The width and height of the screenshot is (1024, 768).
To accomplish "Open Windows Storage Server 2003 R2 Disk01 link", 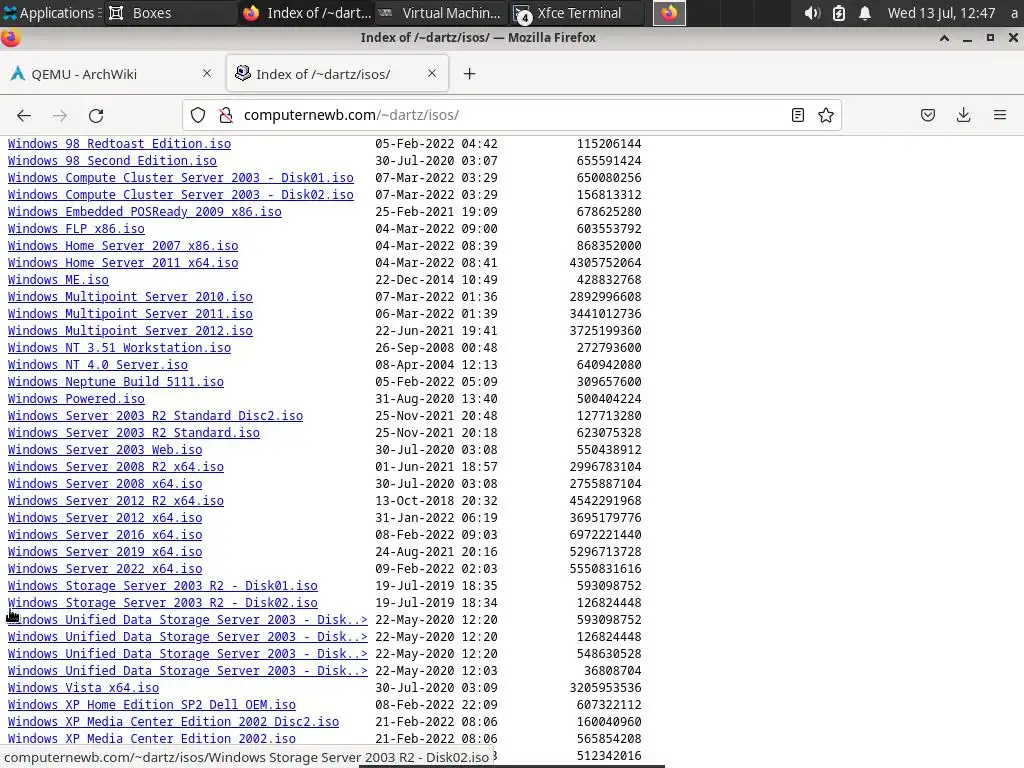I will click(x=163, y=585).
